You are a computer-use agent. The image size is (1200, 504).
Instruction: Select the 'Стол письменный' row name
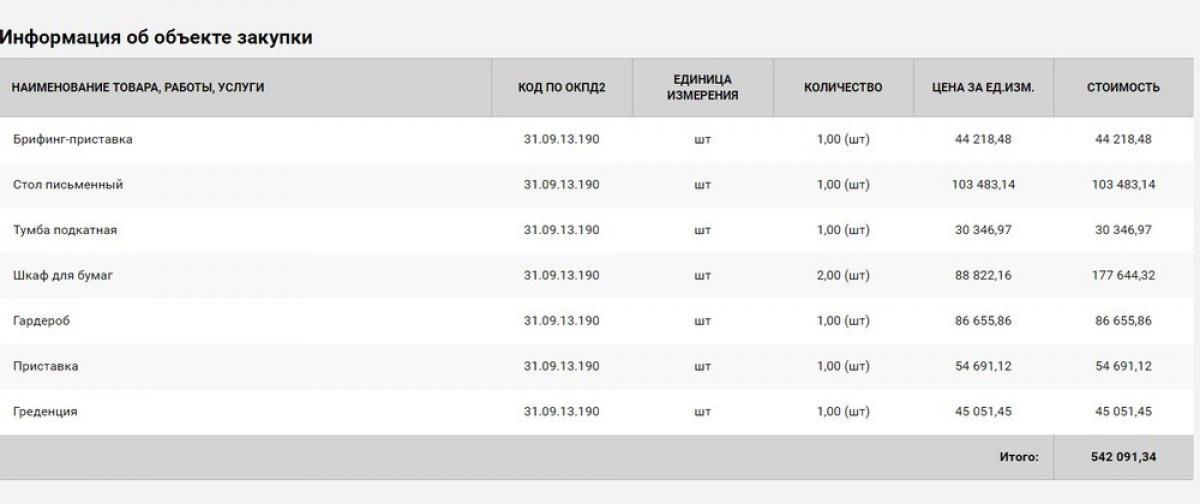68,185
